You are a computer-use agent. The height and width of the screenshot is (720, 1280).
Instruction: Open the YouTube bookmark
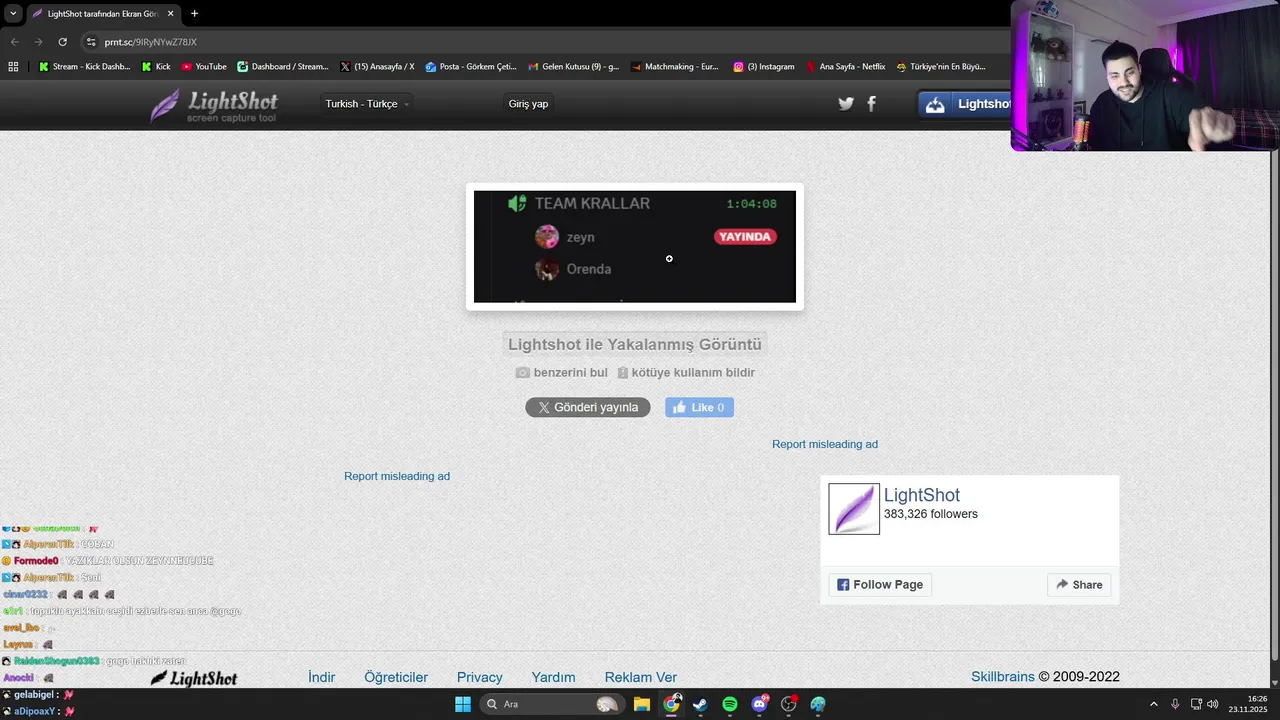(x=204, y=67)
